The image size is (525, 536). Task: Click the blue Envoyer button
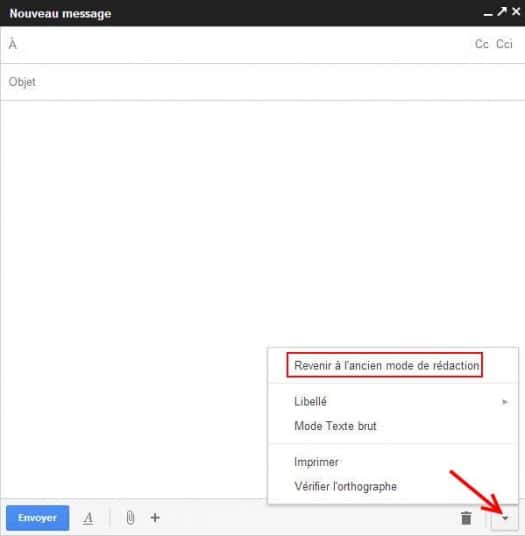tap(38, 518)
